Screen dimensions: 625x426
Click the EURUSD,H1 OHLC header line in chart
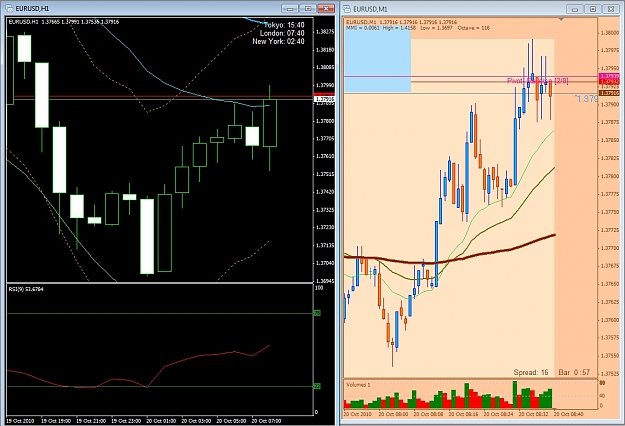coord(64,22)
